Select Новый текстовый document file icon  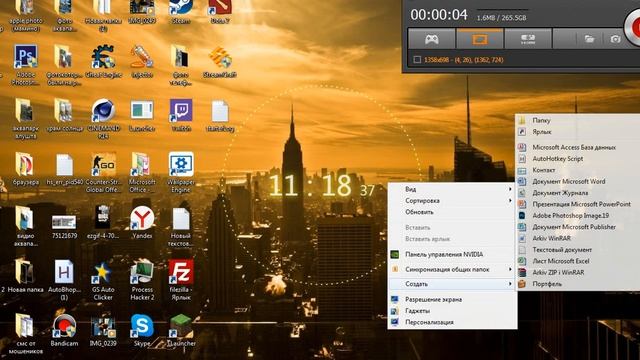(181, 227)
